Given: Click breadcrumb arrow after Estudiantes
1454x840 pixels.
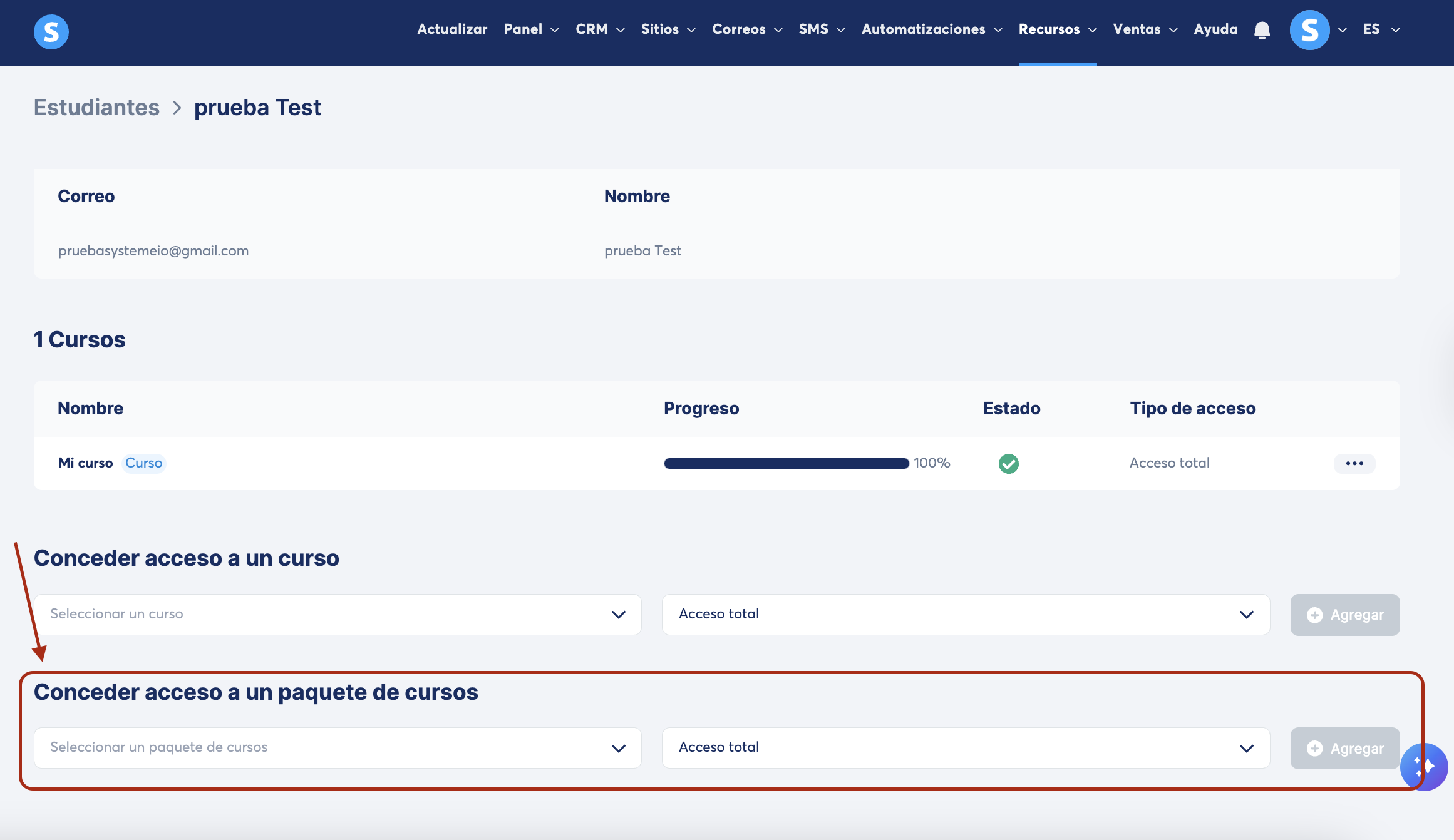Looking at the screenshot, I should 177,108.
